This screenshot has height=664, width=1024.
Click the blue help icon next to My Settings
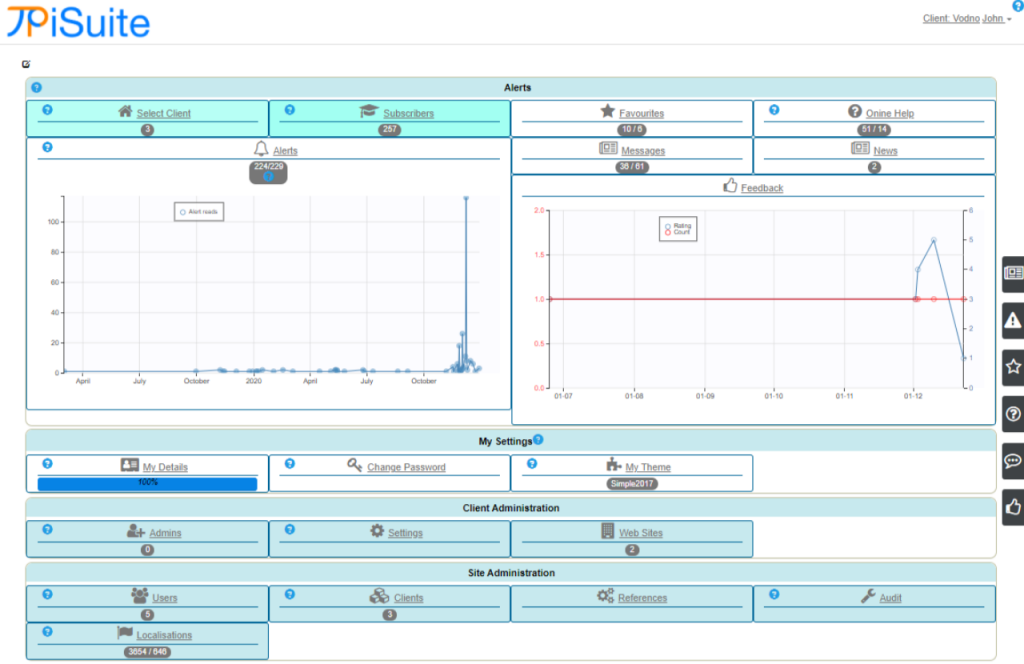pyautogui.click(x=538, y=439)
